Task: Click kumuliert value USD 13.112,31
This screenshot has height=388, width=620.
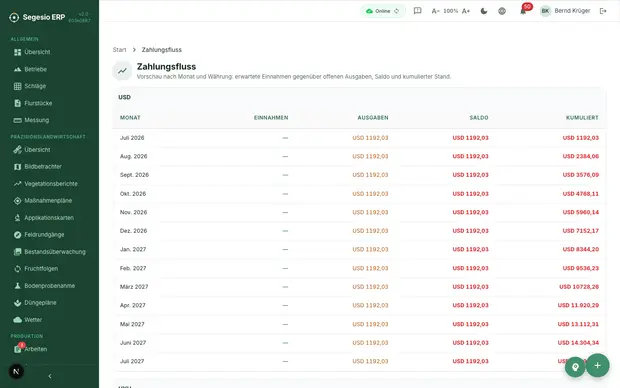Action: [x=578, y=324]
